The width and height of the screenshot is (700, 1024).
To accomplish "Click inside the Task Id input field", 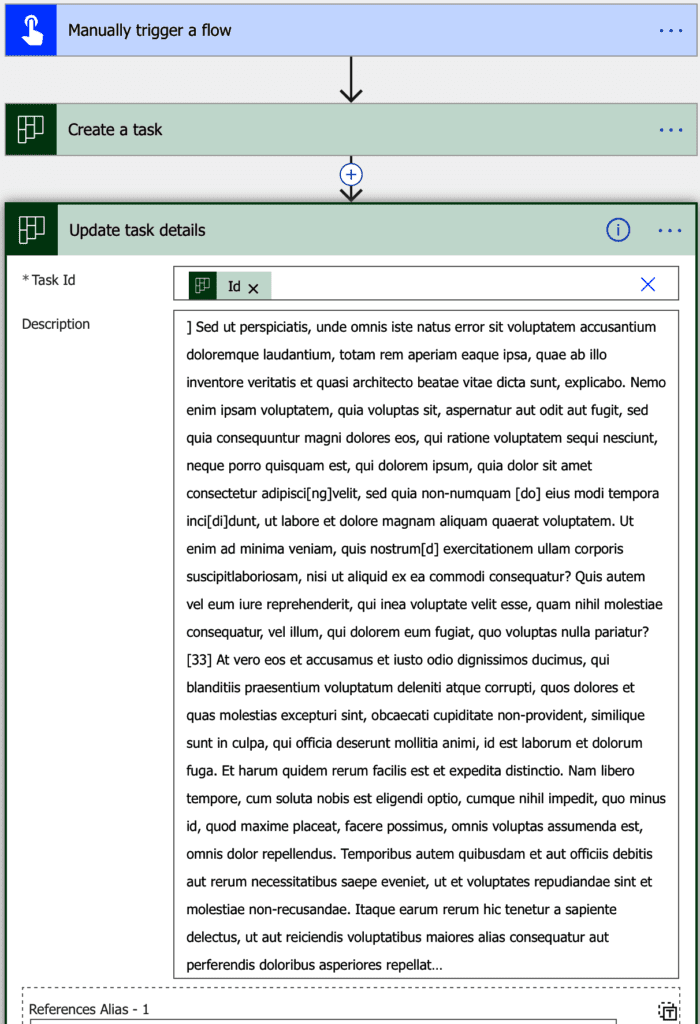I will tap(450, 285).
